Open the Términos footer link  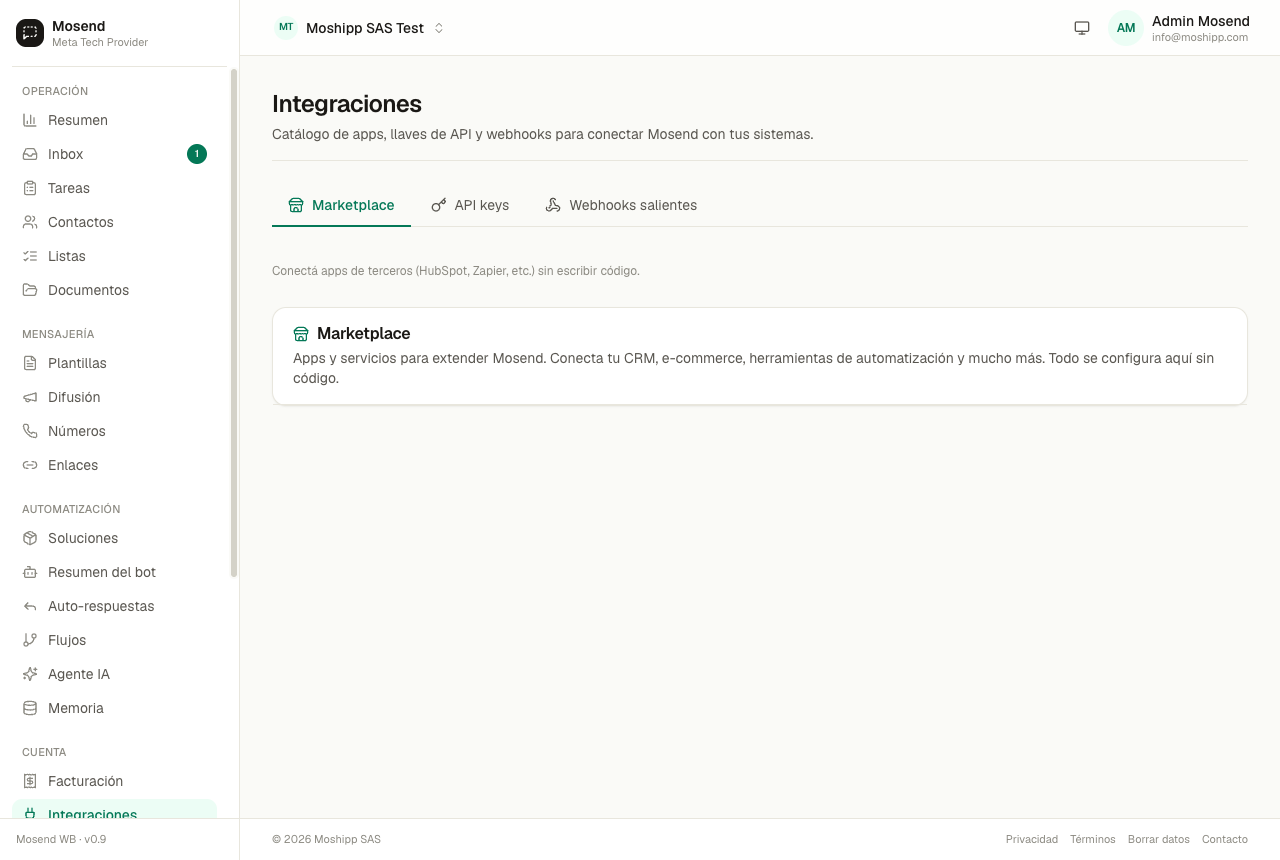point(1093,839)
